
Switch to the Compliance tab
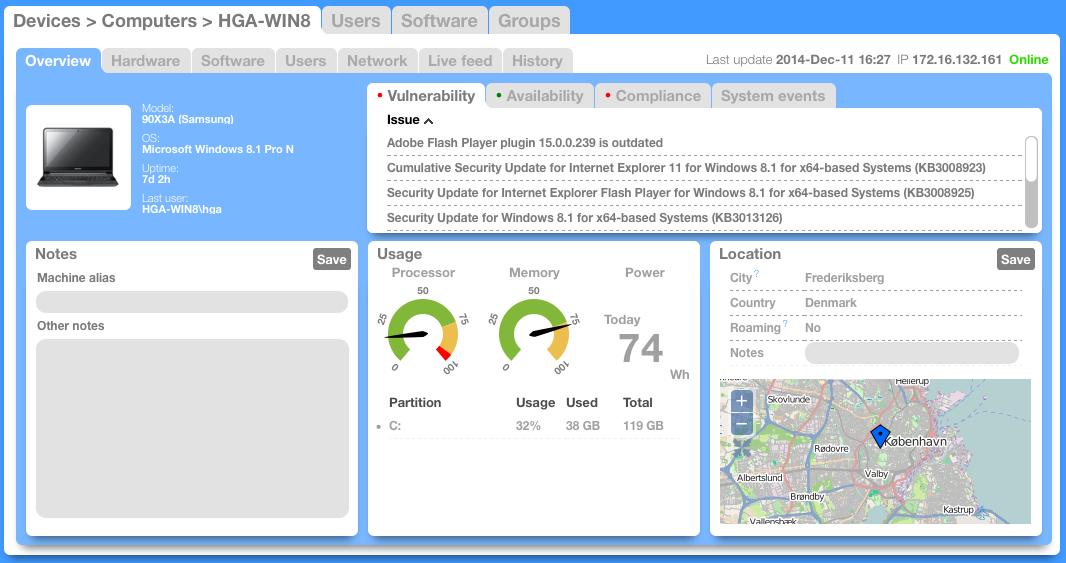tap(652, 96)
